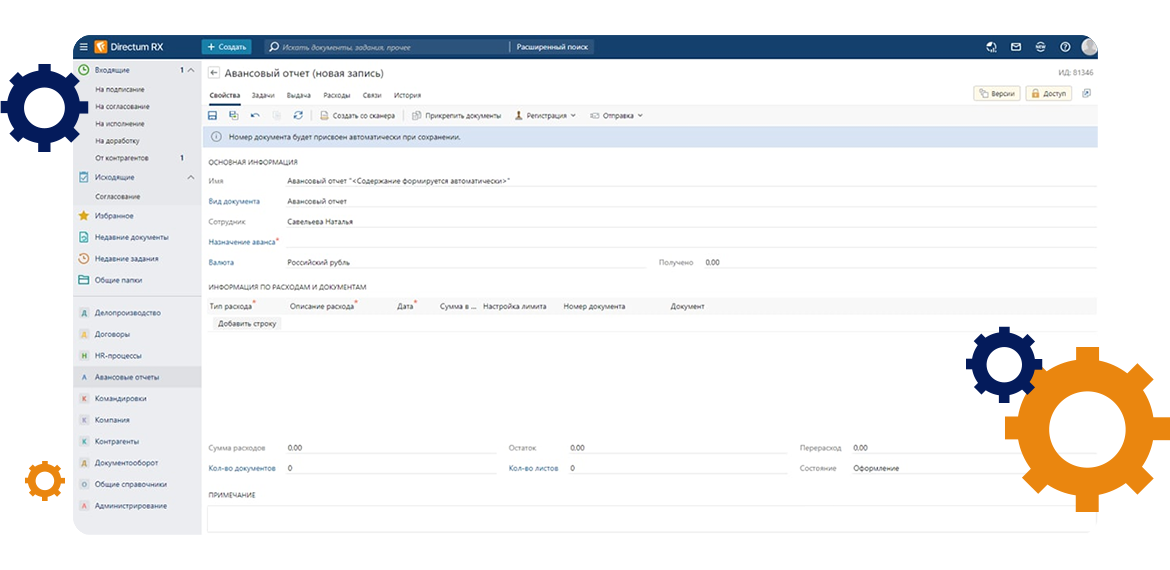1170x570 pixels.
Task: Collapse the Исходящие section
Action: 191,177
